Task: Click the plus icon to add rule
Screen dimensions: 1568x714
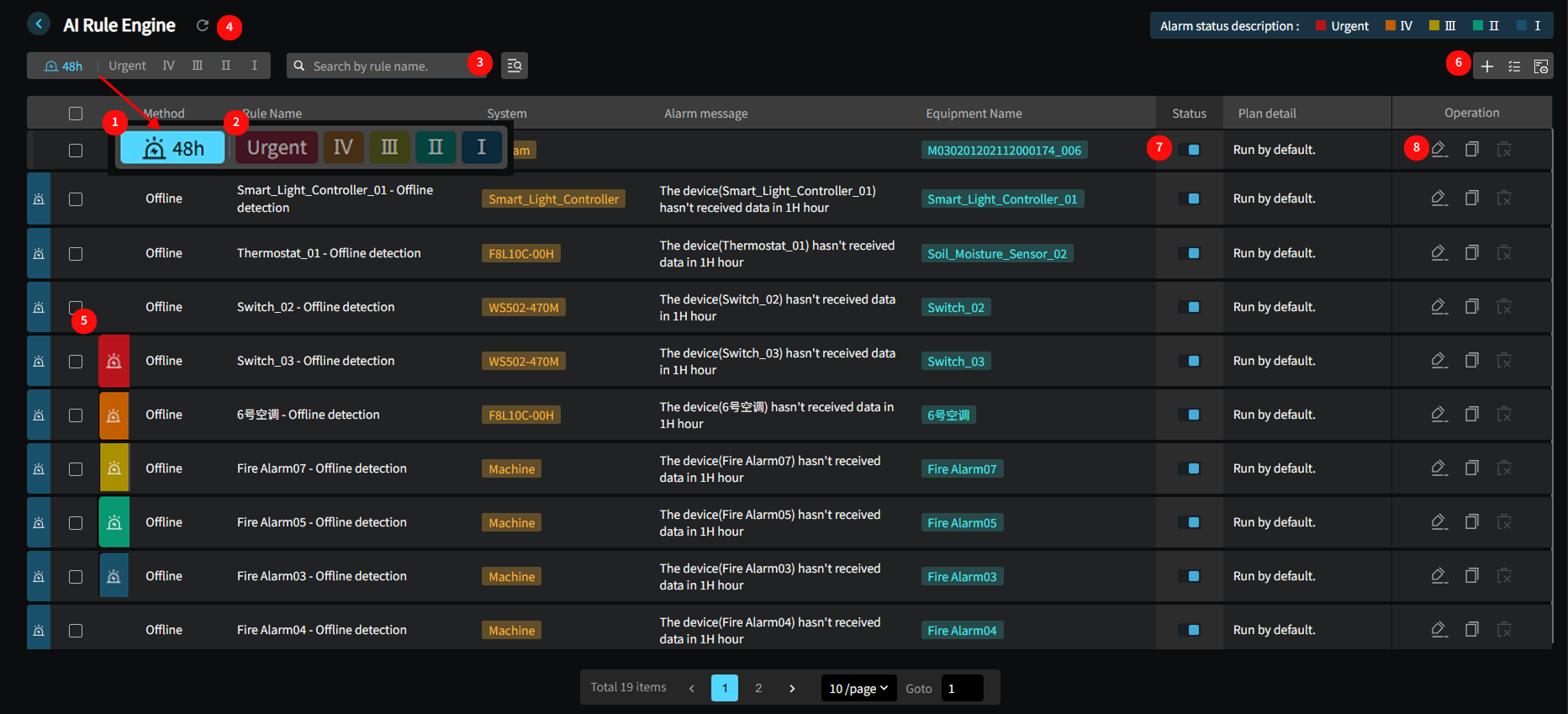Action: 1487,66
